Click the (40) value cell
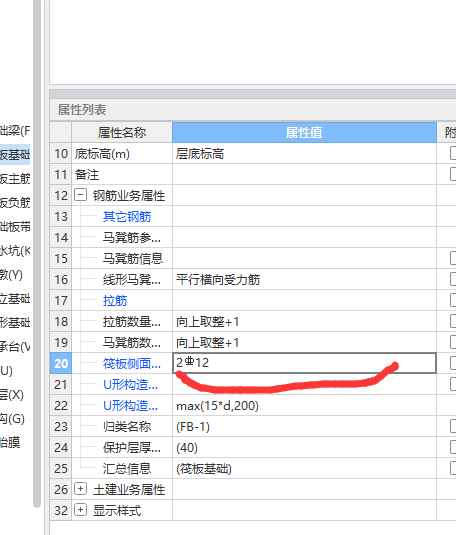 click(304, 448)
